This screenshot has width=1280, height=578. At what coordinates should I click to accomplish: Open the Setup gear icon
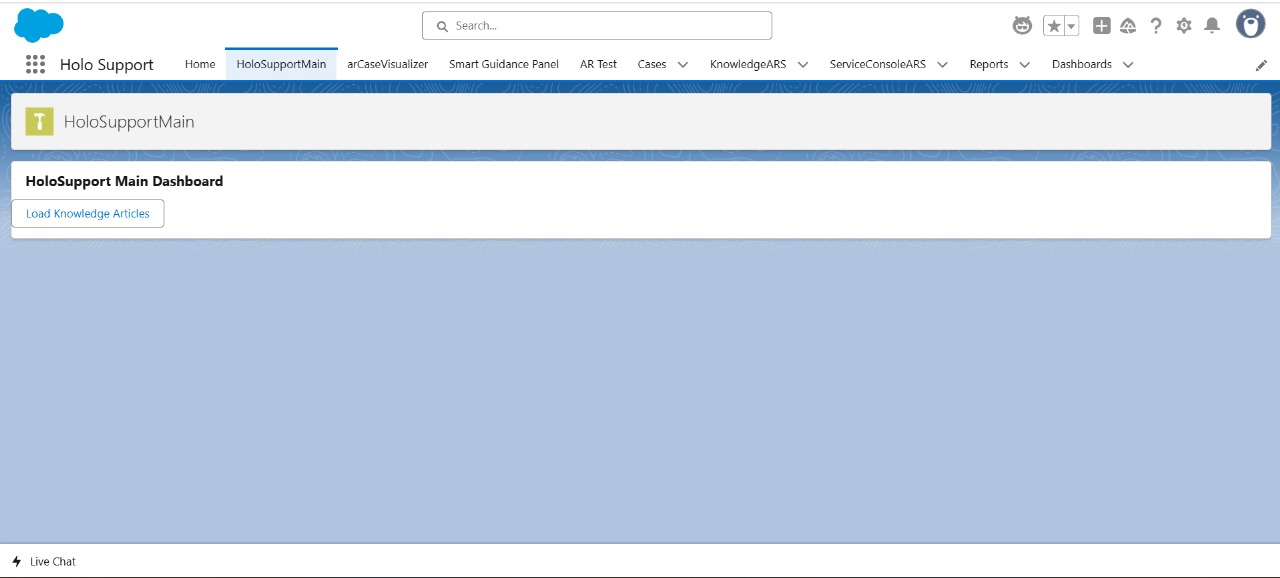coord(1184,26)
